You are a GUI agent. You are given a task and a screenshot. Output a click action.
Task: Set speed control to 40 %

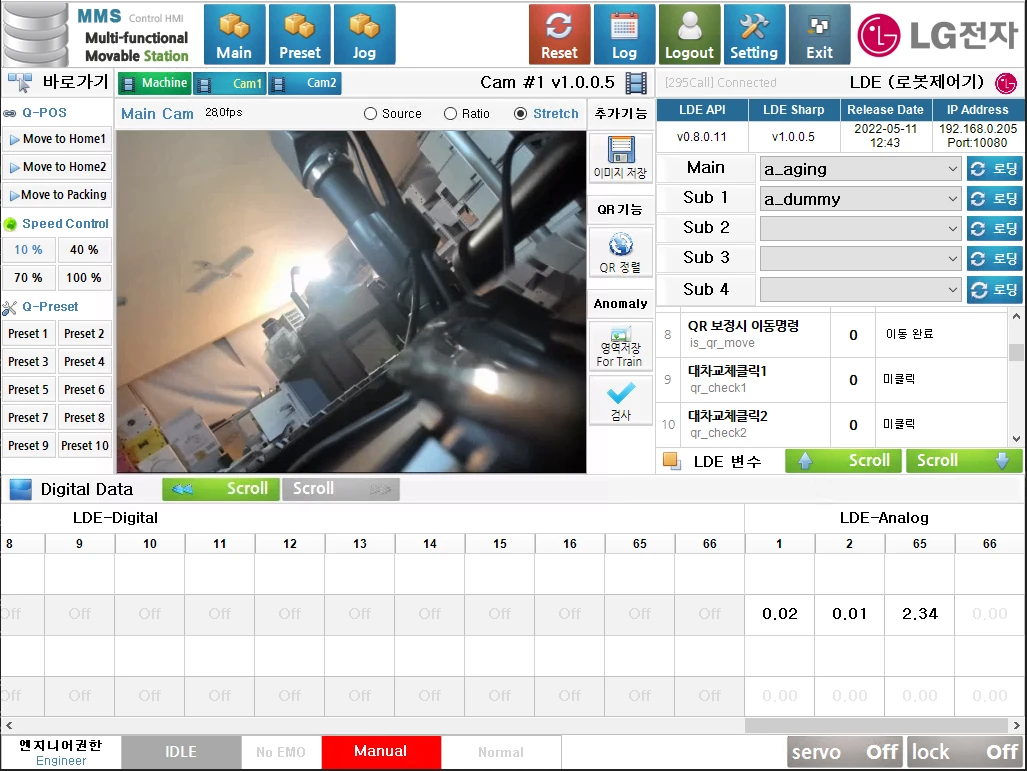click(x=84, y=250)
